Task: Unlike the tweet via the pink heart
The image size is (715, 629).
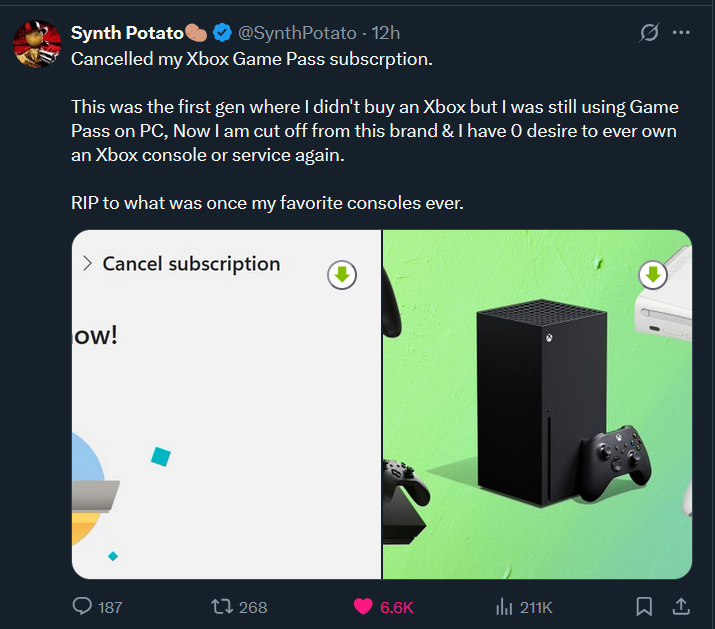Action: click(x=363, y=606)
